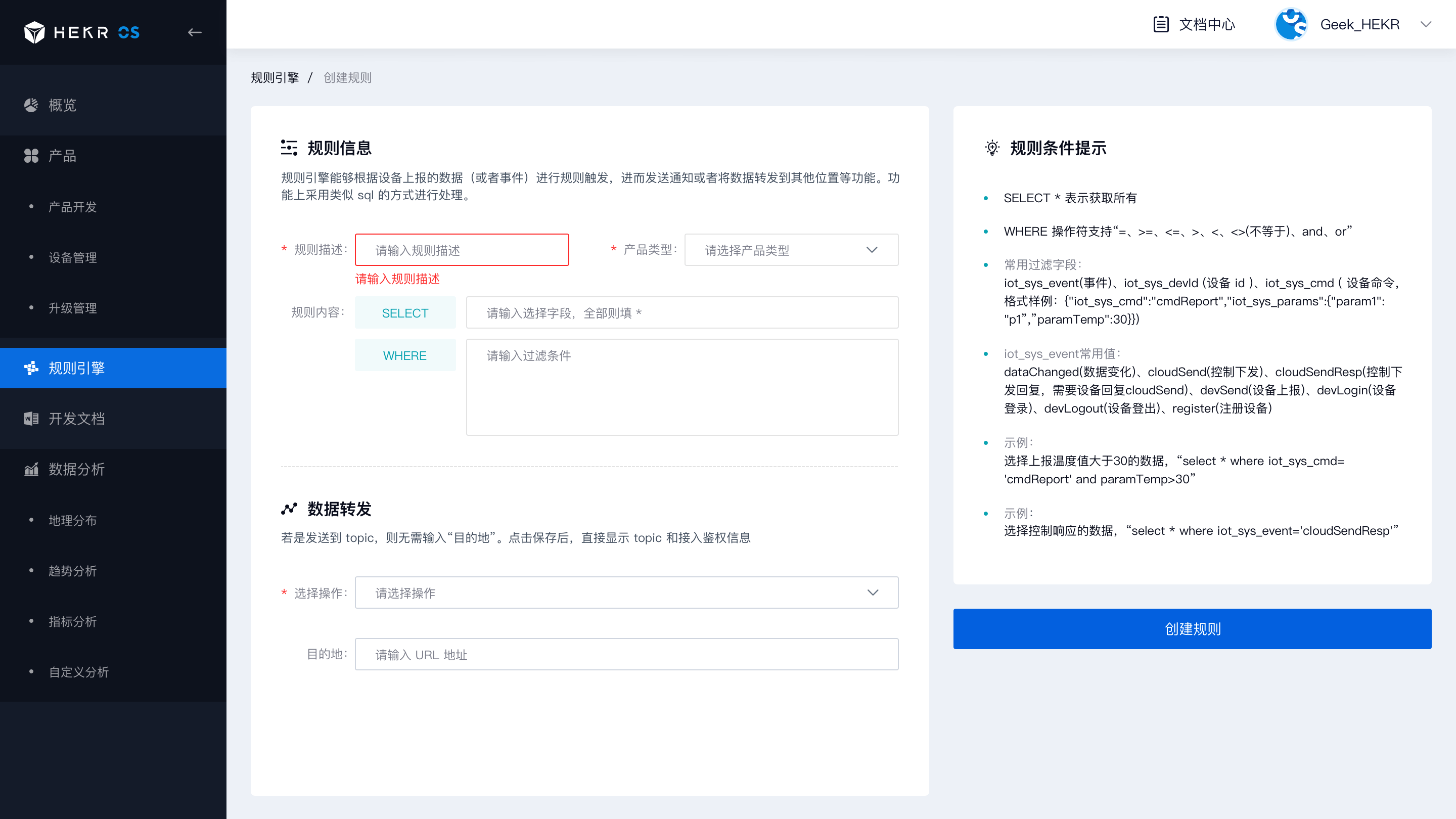The width and height of the screenshot is (1456, 819).
Task: Click the 目的地 URL input field
Action: point(626,654)
